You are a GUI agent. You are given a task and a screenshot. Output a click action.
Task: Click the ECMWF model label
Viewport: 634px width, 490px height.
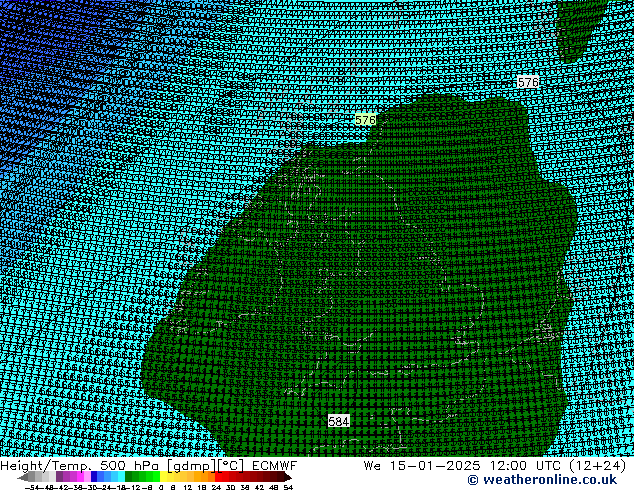pyautogui.click(x=275, y=466)
